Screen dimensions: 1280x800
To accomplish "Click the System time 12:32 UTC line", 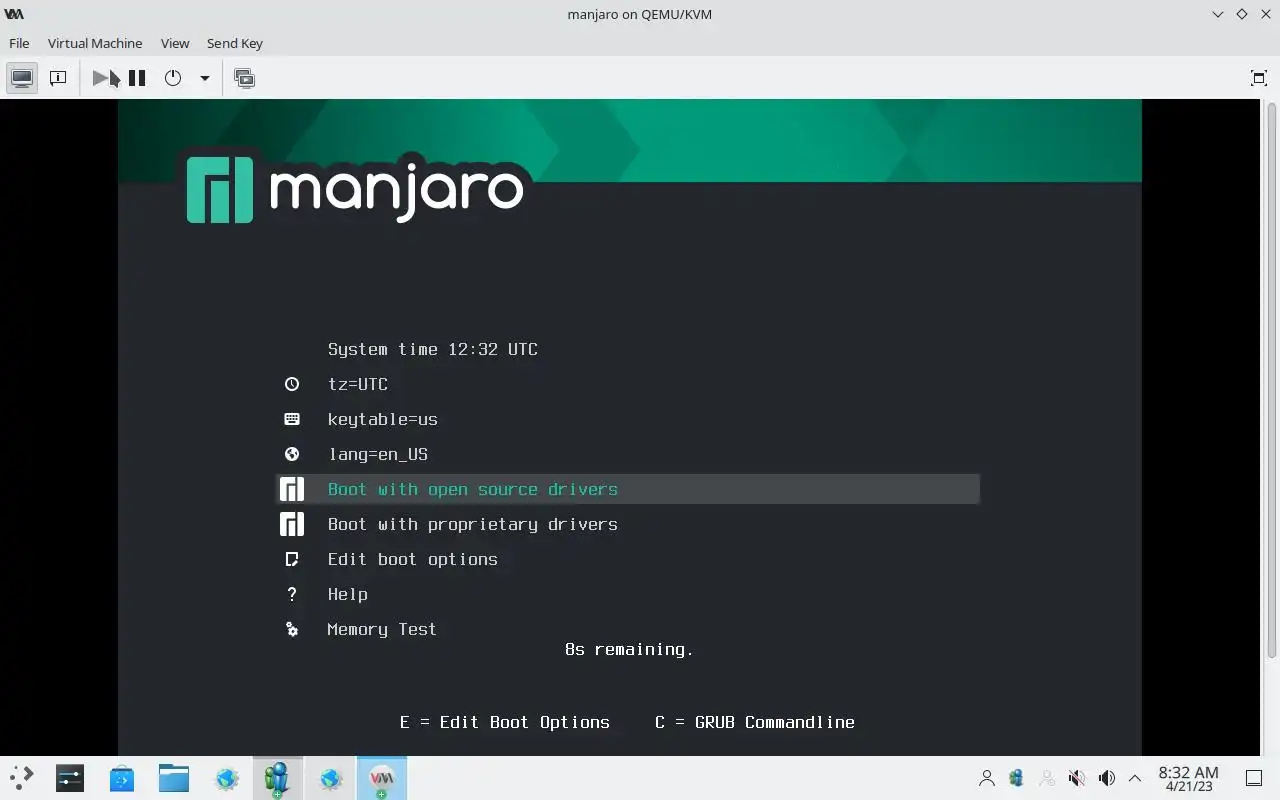I will point(433,349).
